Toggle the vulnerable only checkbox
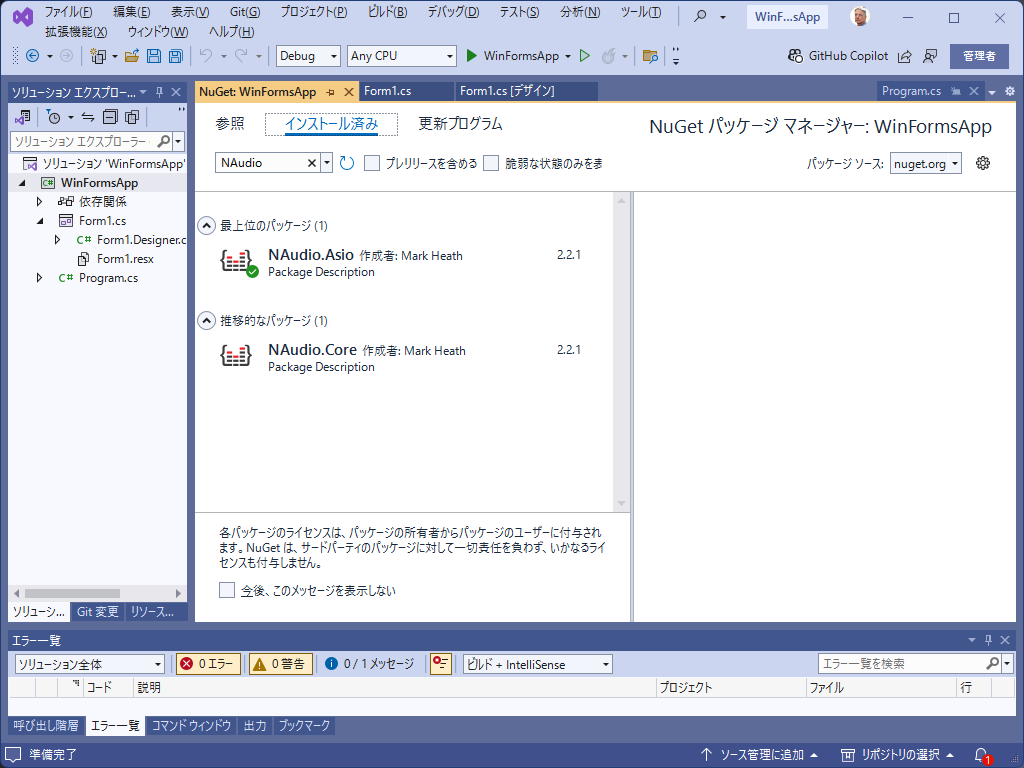 [491, 163]
